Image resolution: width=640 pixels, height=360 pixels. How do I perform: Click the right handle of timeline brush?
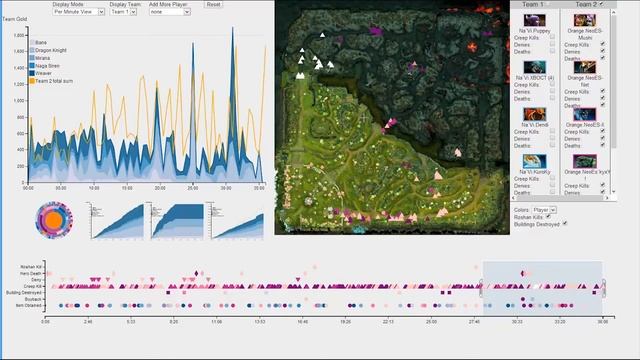click(604, 288)
